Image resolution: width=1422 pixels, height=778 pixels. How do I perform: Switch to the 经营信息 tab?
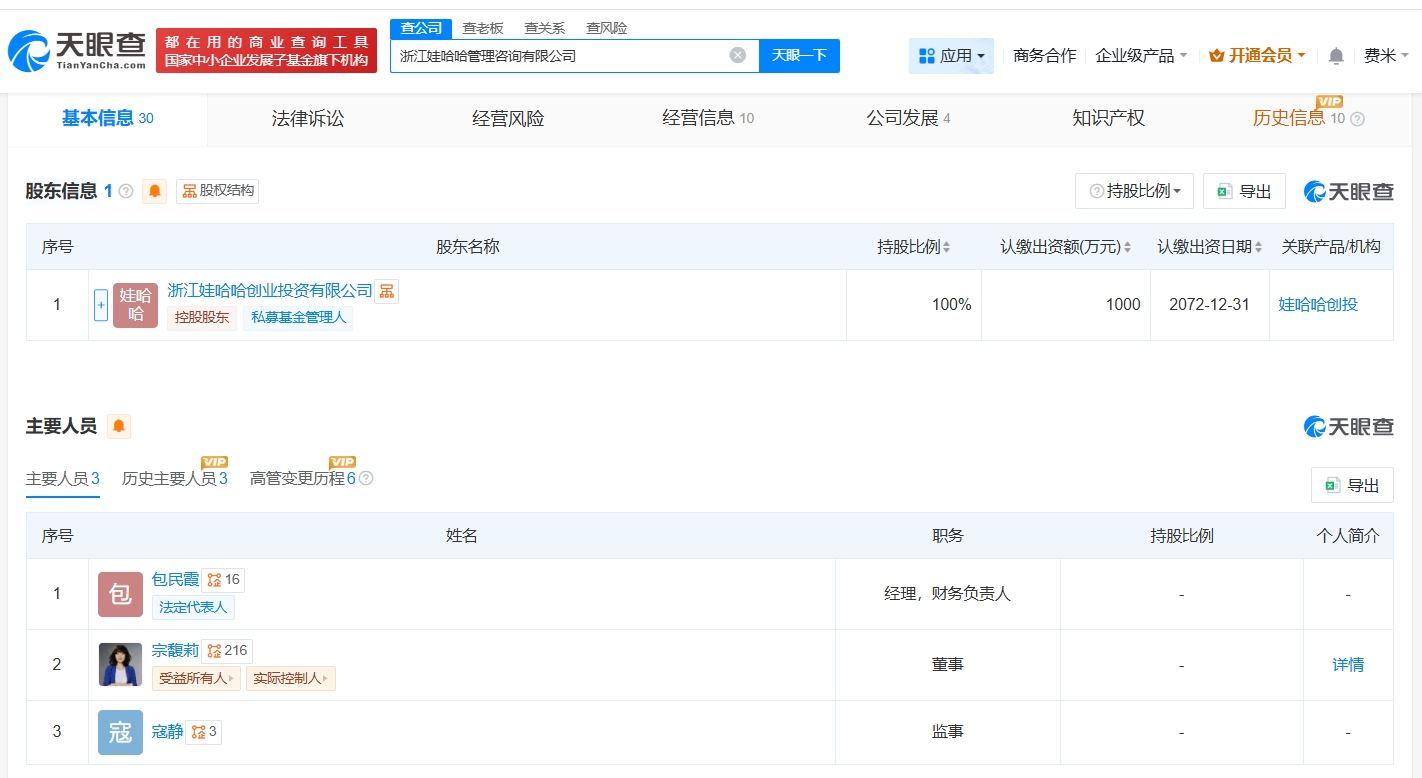tap(707, 119)
